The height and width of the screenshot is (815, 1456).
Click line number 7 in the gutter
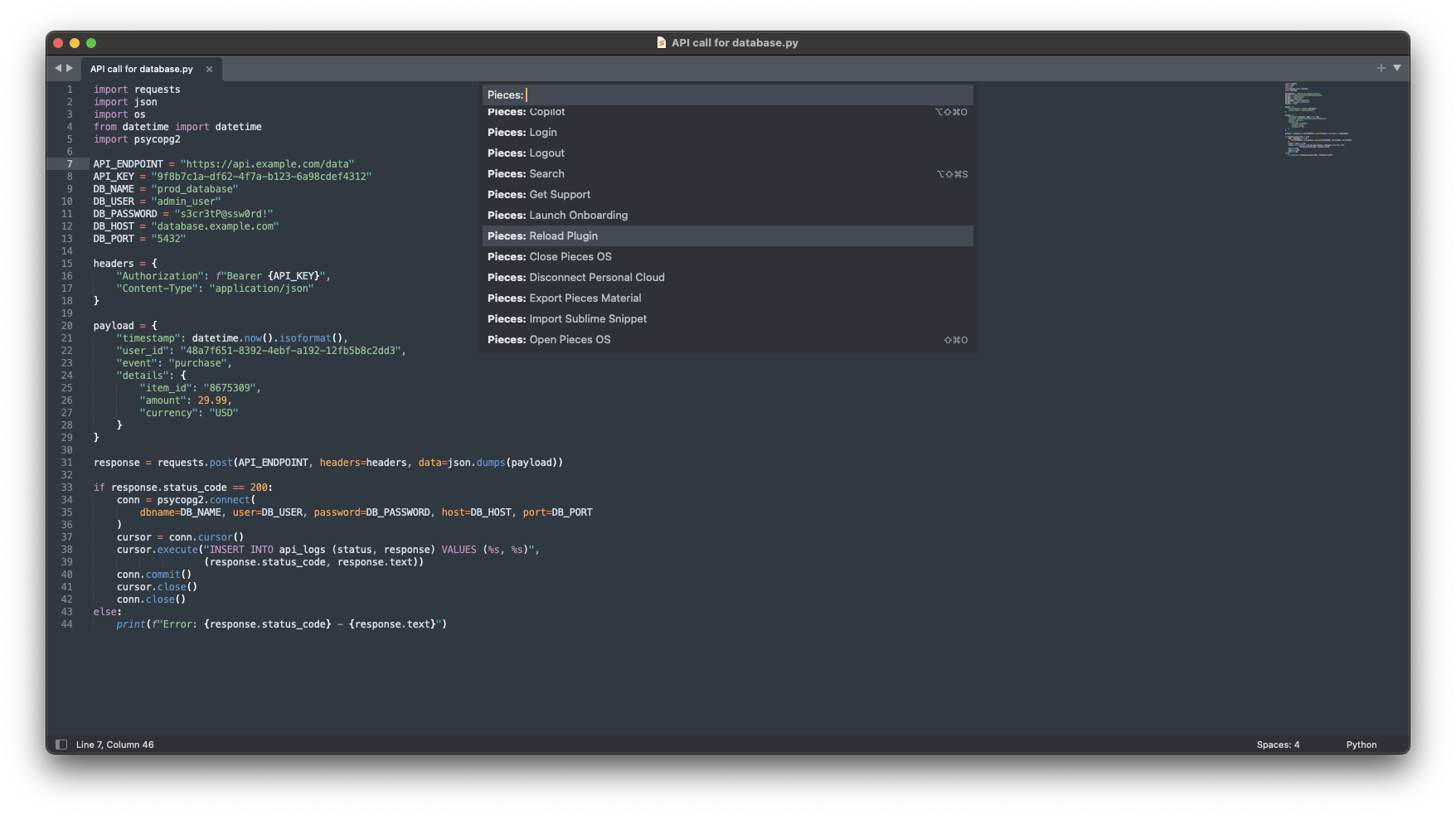(70, 164)
